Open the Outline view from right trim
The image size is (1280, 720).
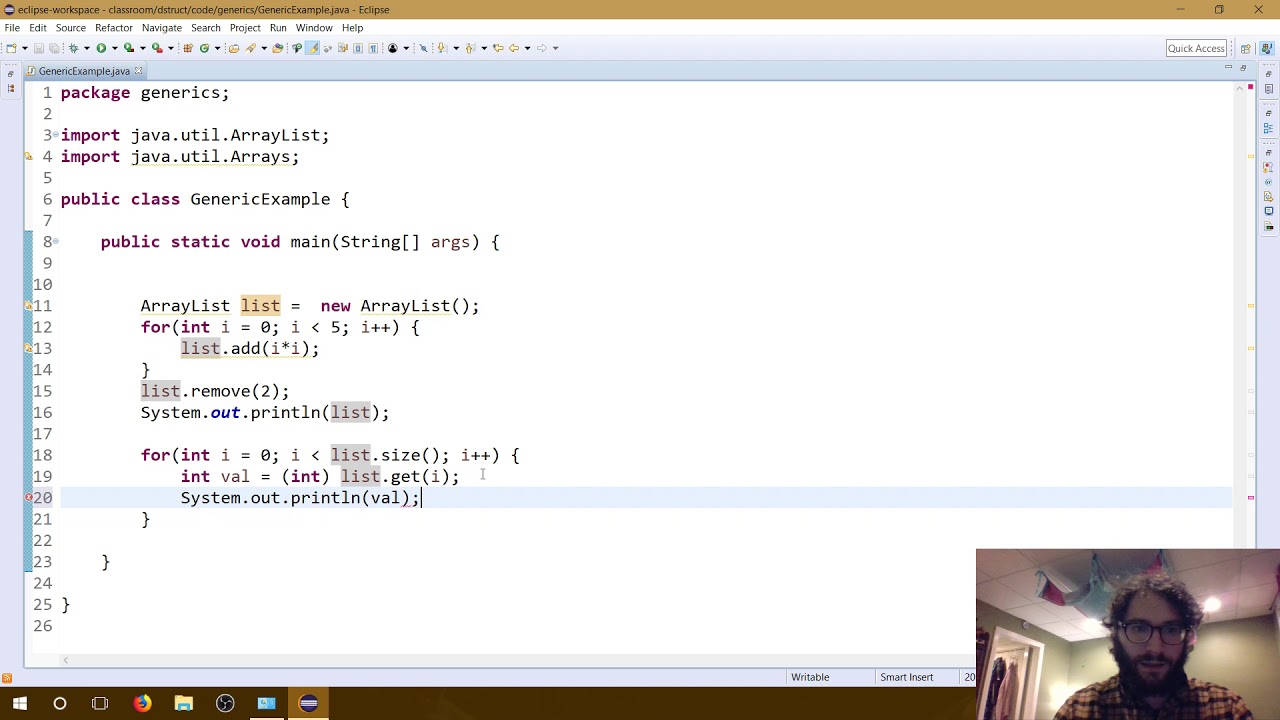[1269, 129]
